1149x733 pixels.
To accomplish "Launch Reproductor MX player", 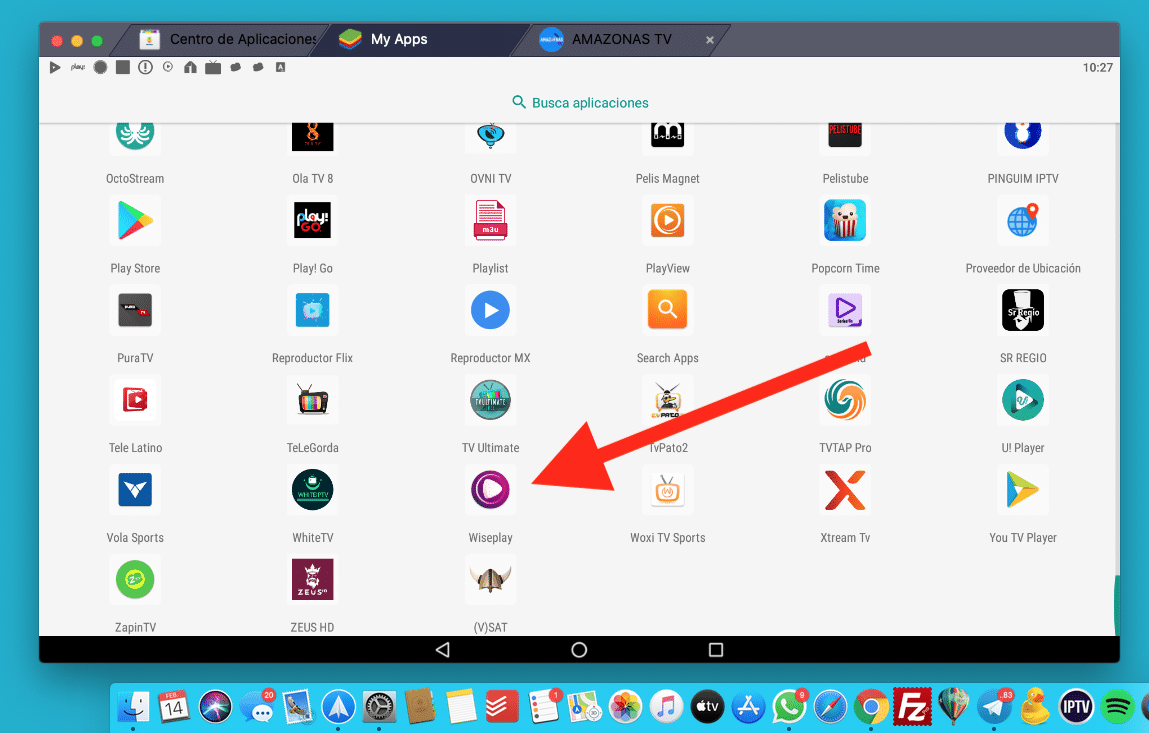I will coord(490,311).
